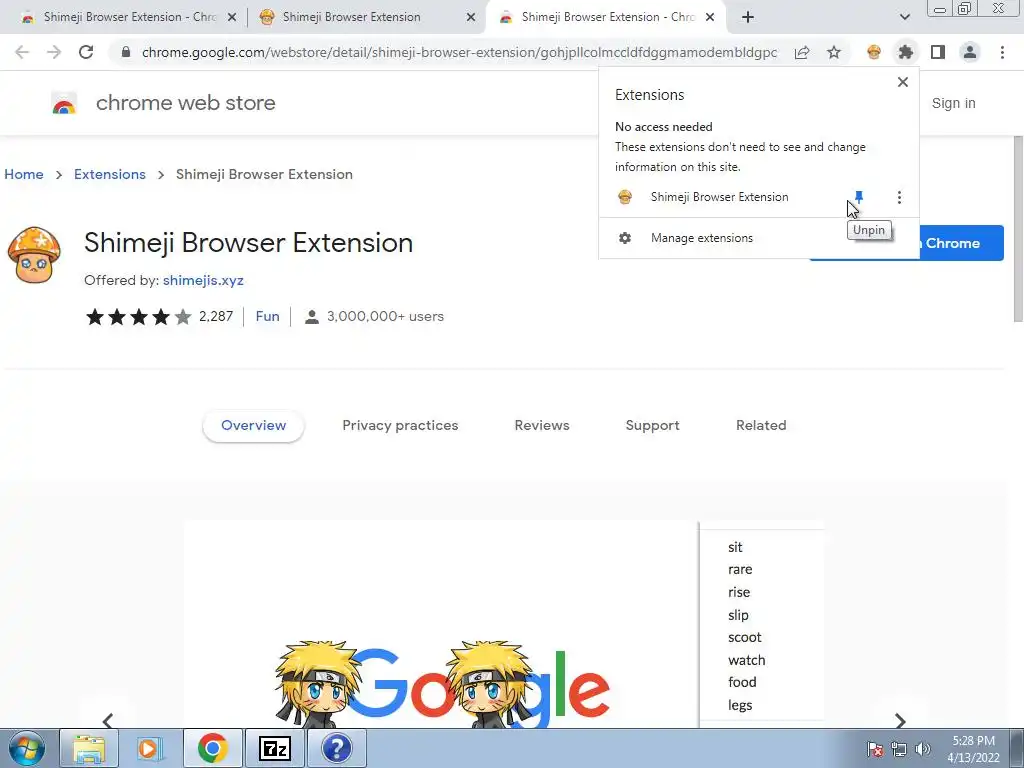Open media player from taskbar
The image size is (1024, 768).
coord(150,748)
